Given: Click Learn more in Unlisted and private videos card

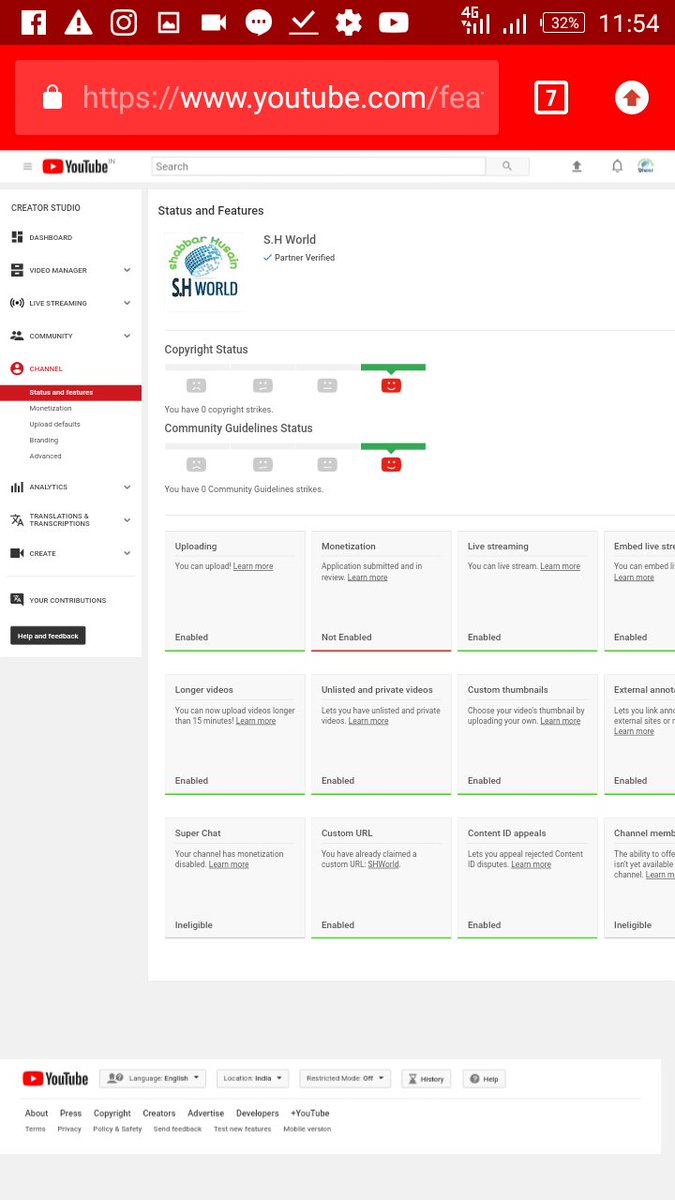Looking at the screenshot, I should [368, 721].
